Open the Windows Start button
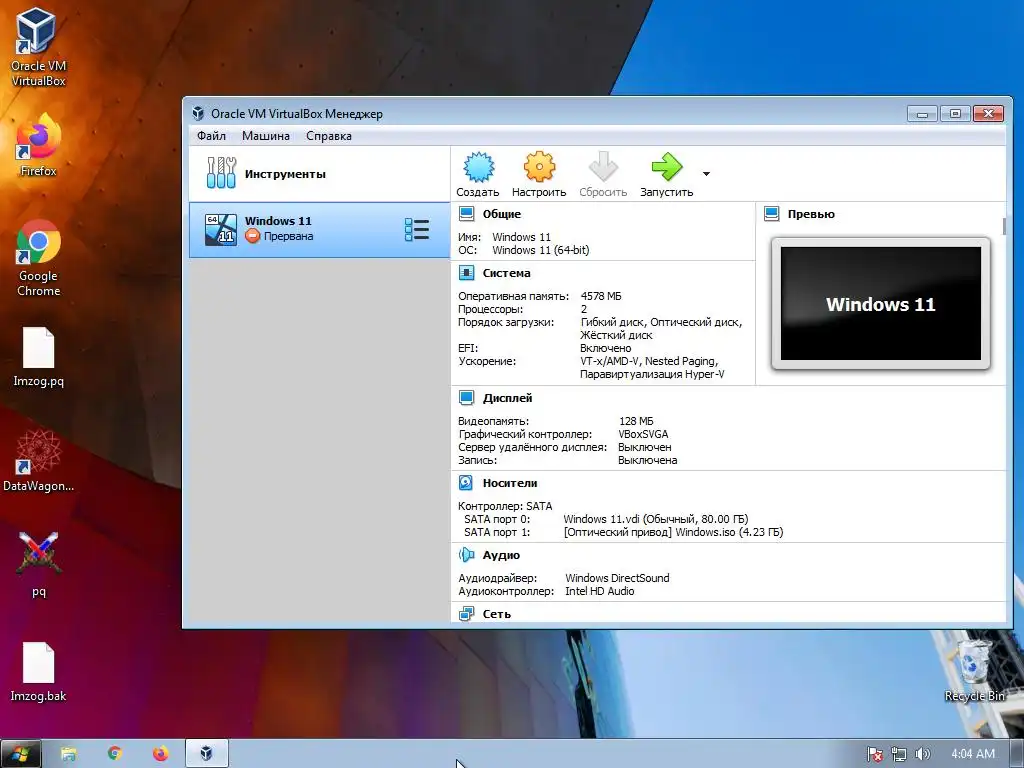 20,754
